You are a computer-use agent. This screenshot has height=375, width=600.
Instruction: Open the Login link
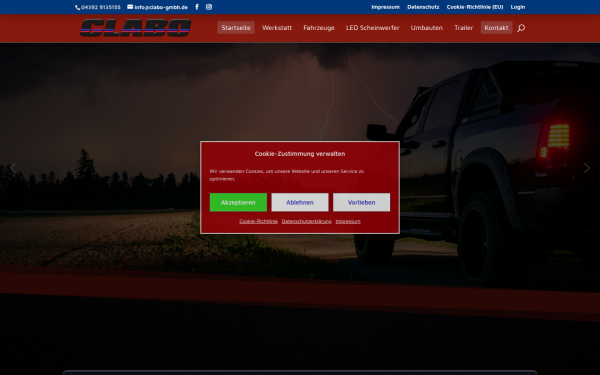pos(518,7)
